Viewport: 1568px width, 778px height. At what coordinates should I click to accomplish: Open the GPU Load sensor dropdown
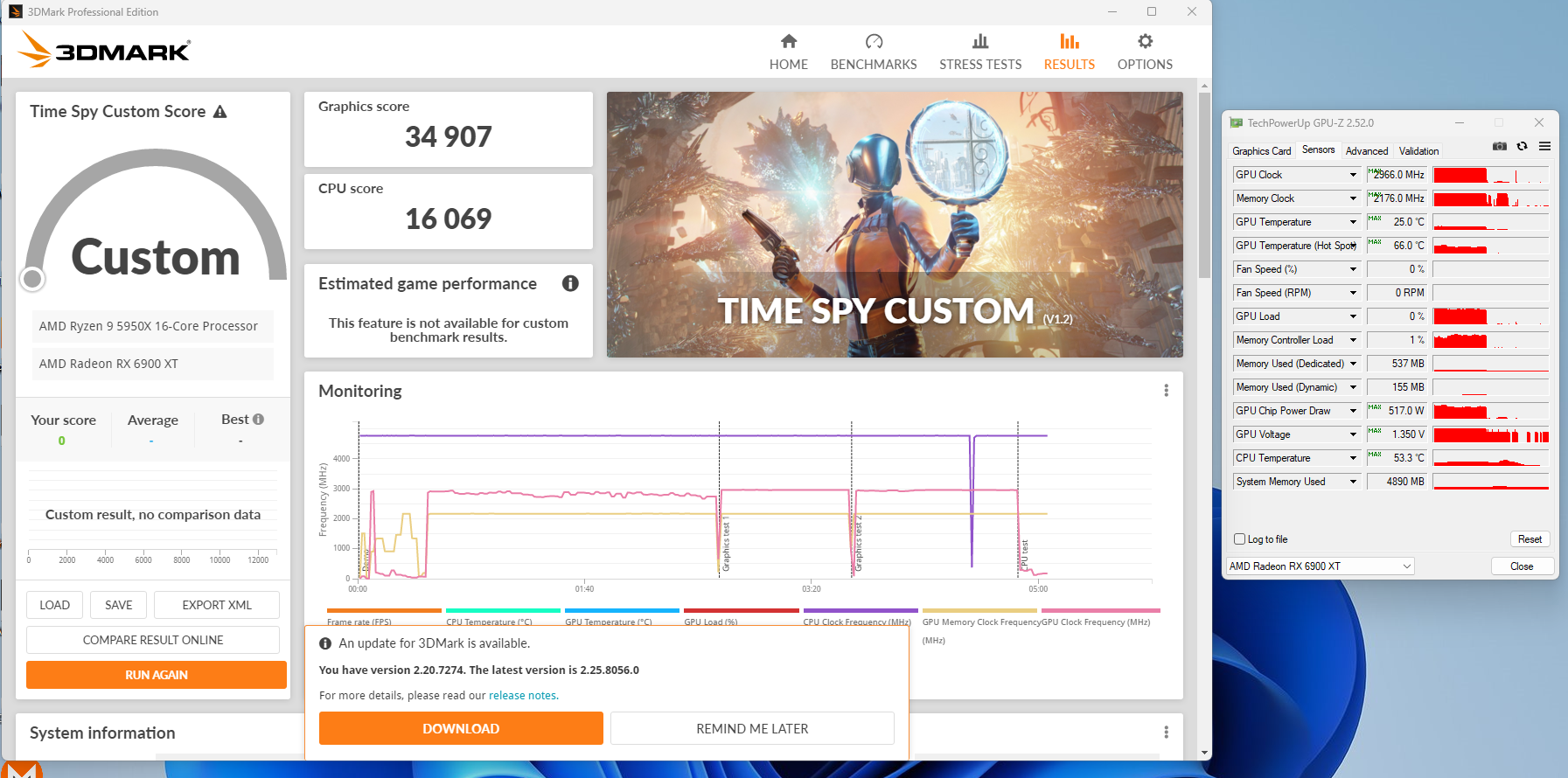pos(1353,316)
